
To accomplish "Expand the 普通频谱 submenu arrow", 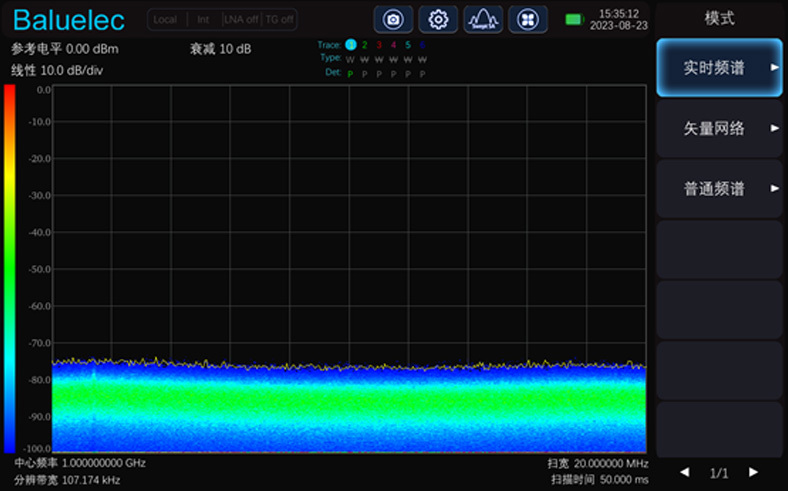I will tap(775, 188).
